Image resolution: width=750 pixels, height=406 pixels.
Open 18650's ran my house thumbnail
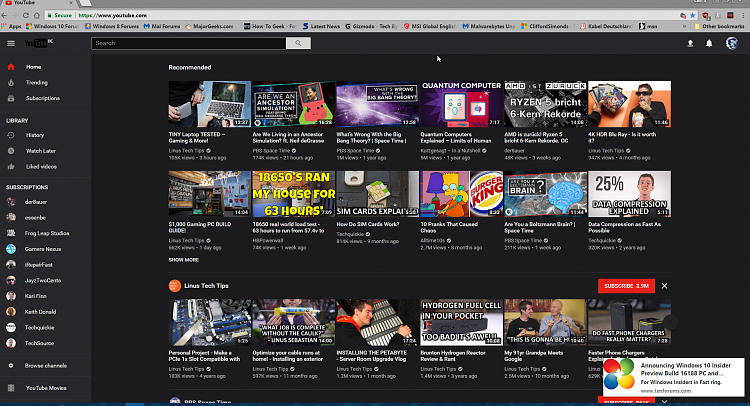click(x=294, y=194)
